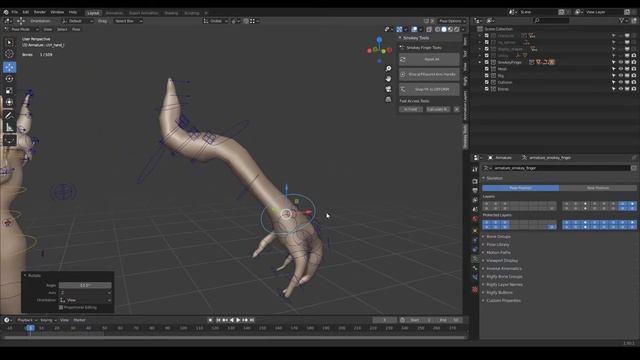
Task: Select the Move tool
Action: 9,67
